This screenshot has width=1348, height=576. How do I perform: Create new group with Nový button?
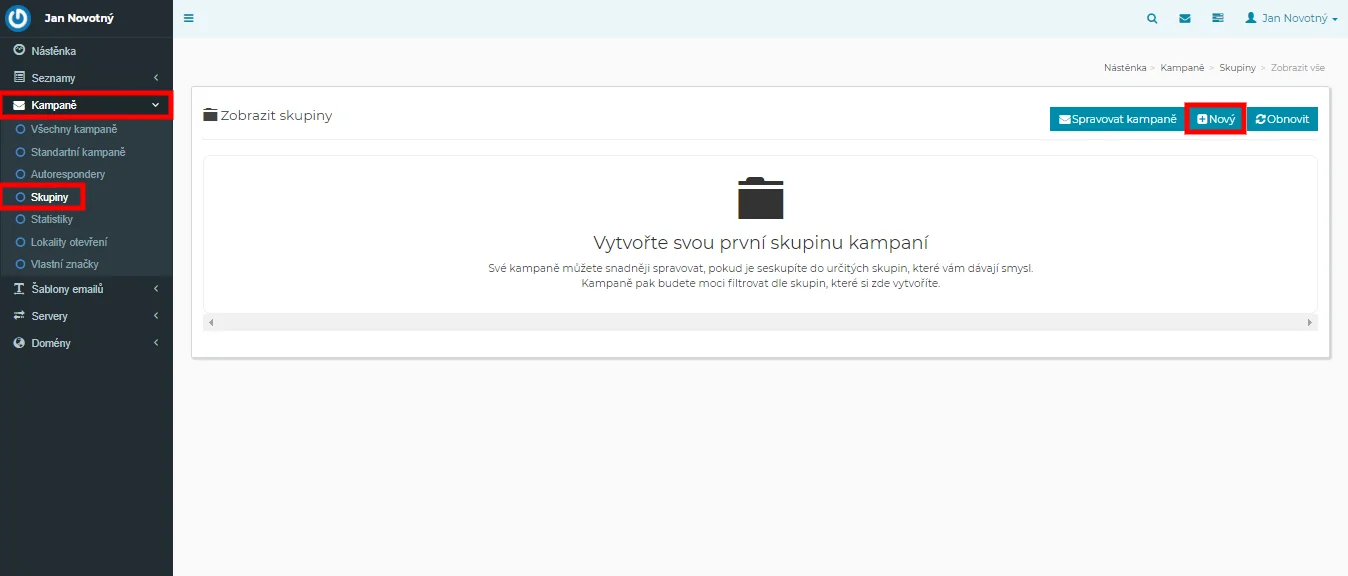coord(1215,119)
